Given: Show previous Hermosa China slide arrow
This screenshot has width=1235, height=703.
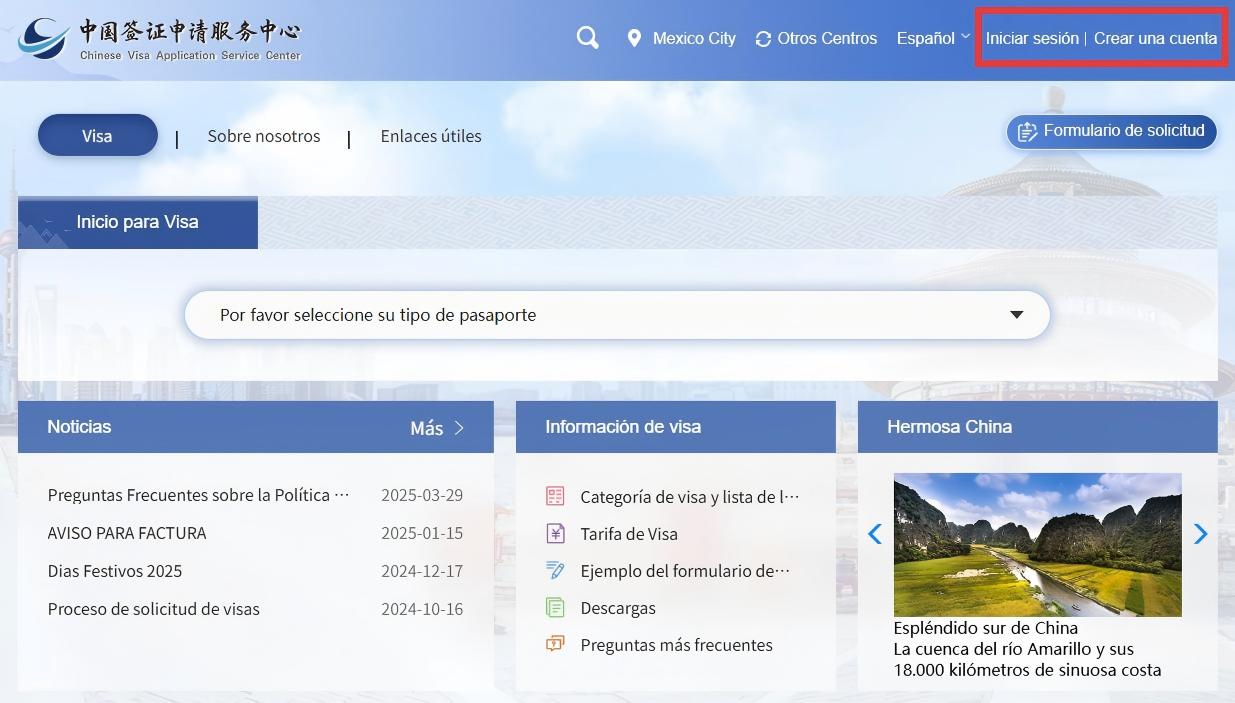Looking at the screenshot, I should click(874, 534).
